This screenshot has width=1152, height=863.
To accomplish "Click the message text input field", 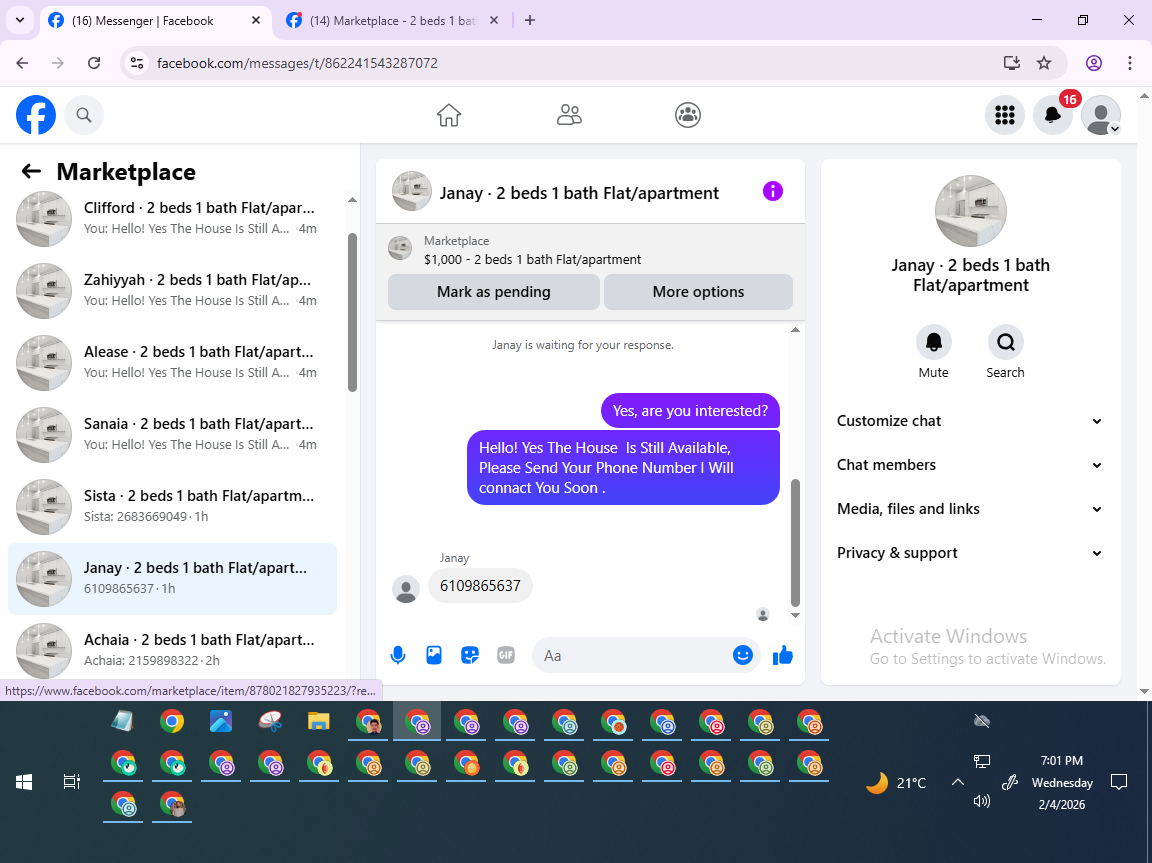I will pyautogui.click(x=633, y=655).
